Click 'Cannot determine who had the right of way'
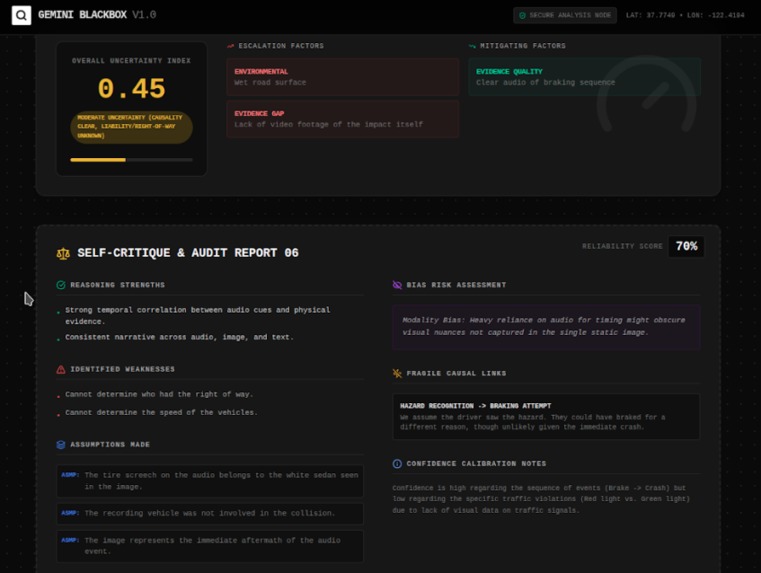The height and width of the screenshot is (573, 761). (159, 394)
